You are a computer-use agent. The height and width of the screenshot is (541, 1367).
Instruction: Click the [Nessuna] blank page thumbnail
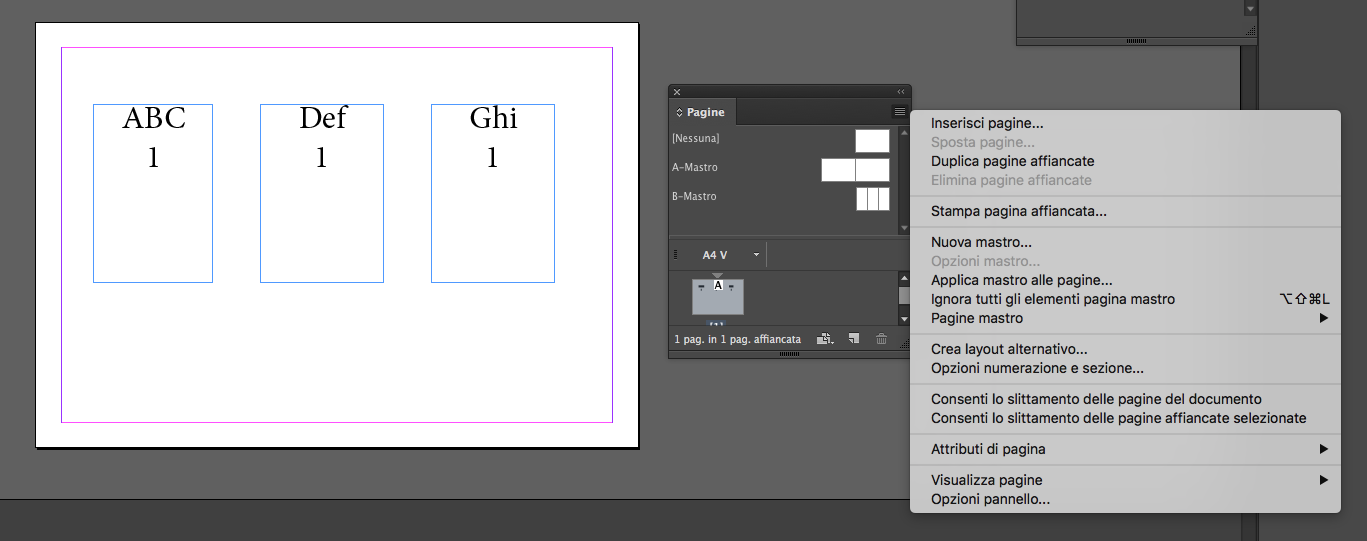pos(872,141)
